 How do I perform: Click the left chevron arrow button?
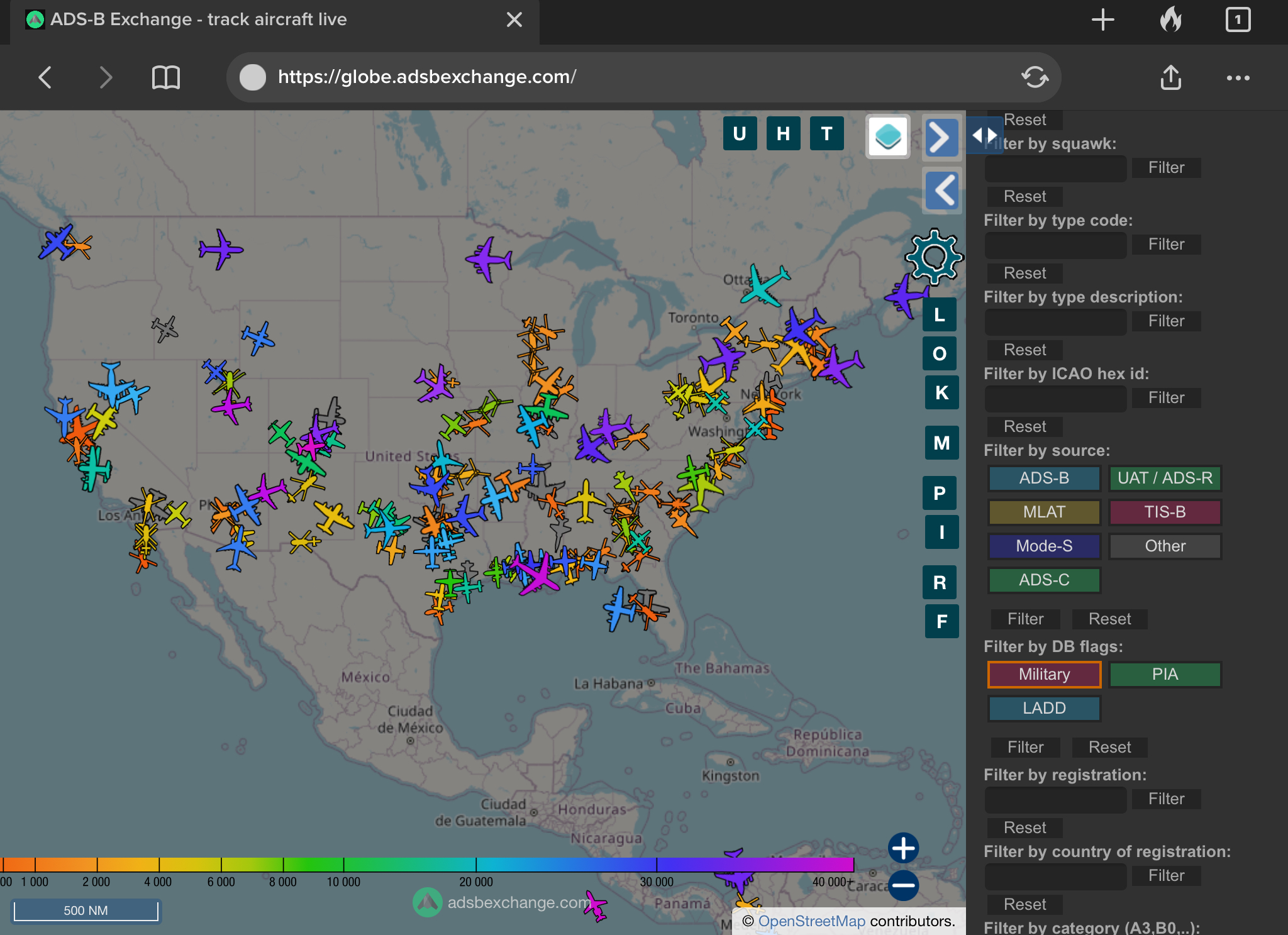tap(941, 191)
